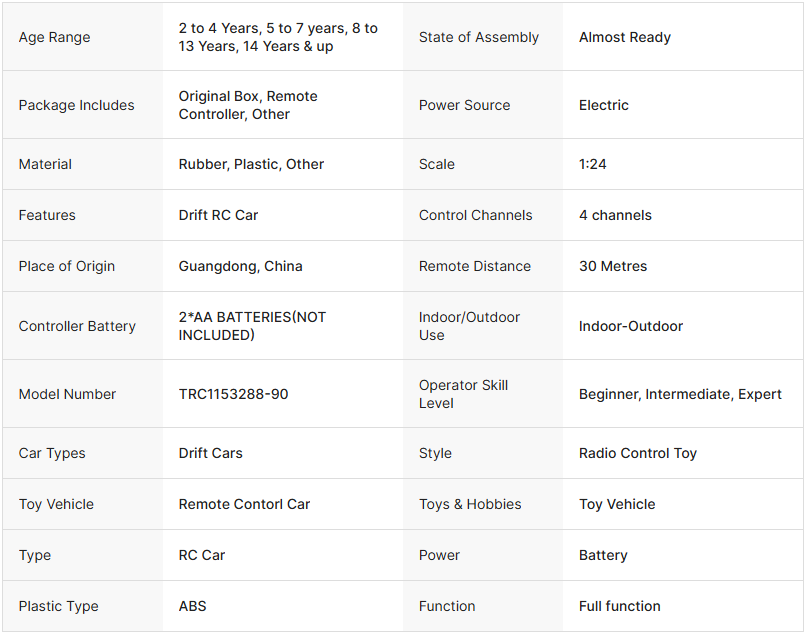This screenshot has width=807, height=635.
Task: Select the 1:24 scale value
Action: point(593,164)
